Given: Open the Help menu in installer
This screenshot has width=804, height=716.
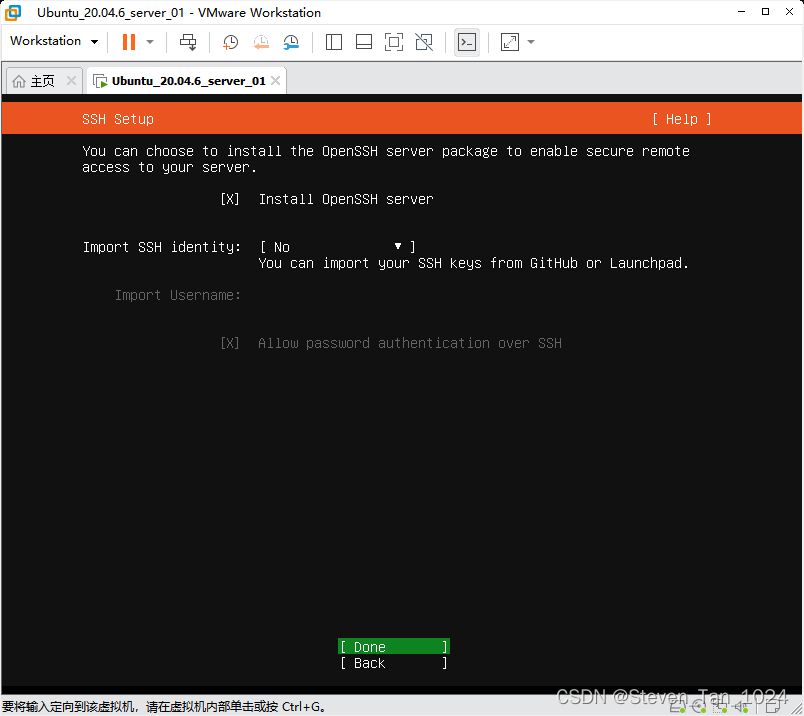Looking at the screenshot, I should coord(681,120).
